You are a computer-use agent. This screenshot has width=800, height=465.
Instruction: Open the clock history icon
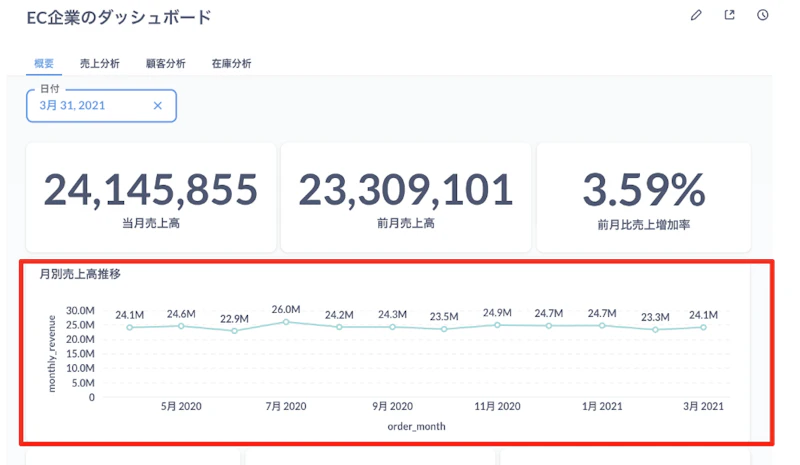763,16
